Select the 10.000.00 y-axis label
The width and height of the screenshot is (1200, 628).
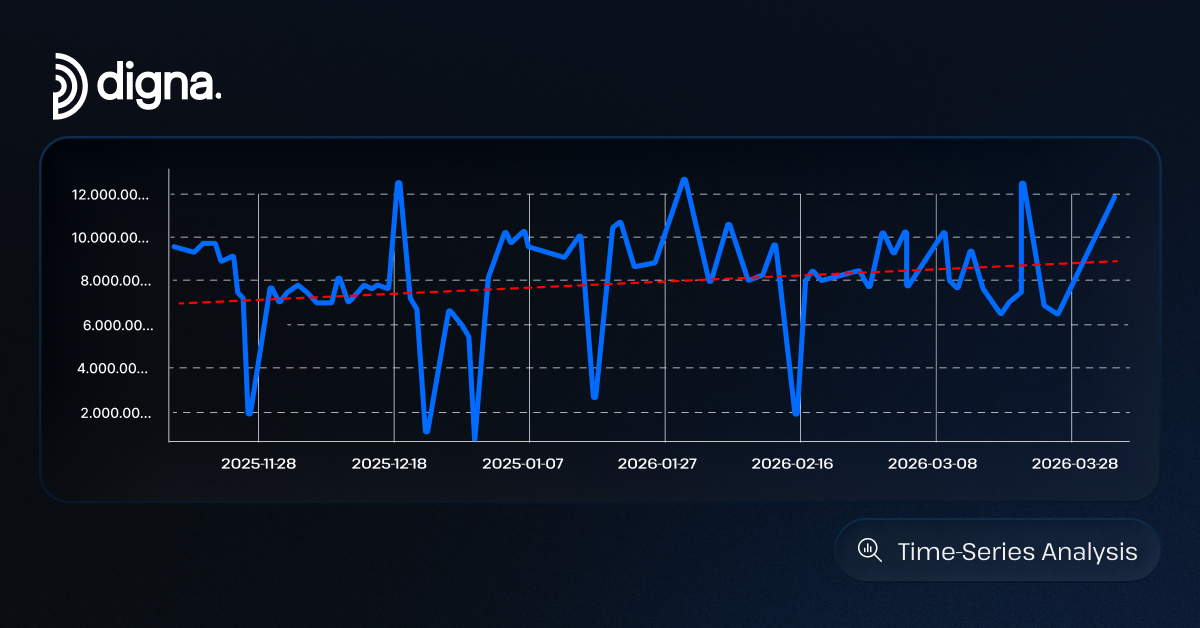109,238
